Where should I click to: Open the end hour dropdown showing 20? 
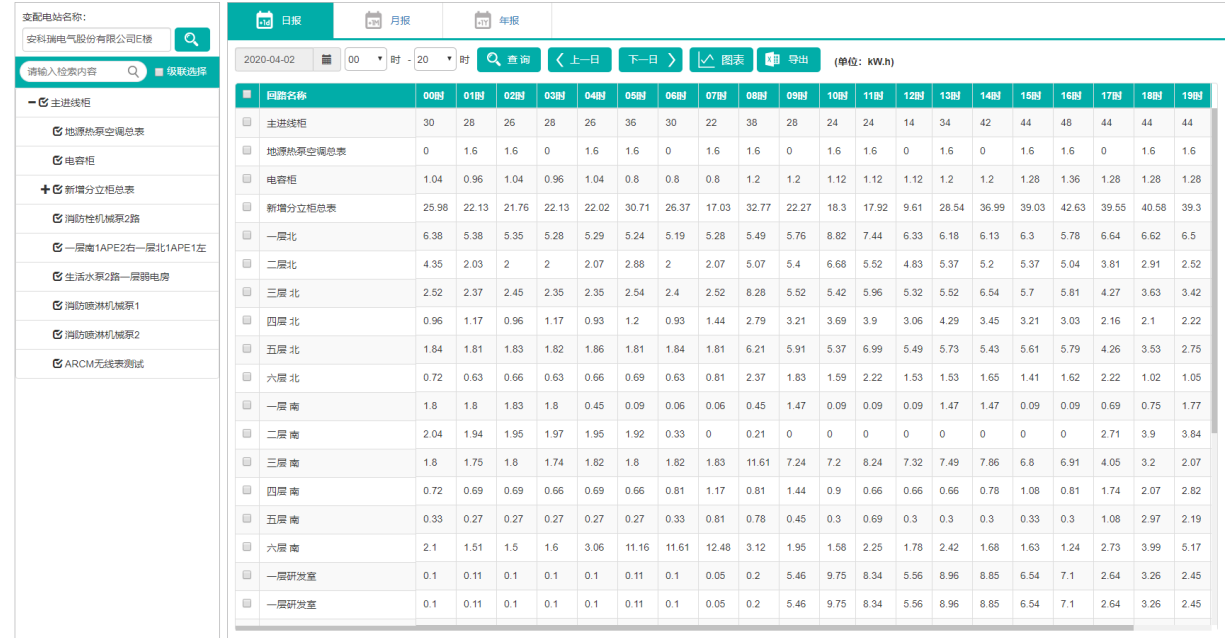435,60
